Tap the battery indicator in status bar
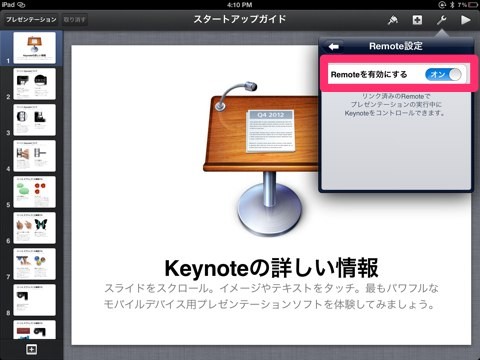480x360 pixels. [473, 5]
